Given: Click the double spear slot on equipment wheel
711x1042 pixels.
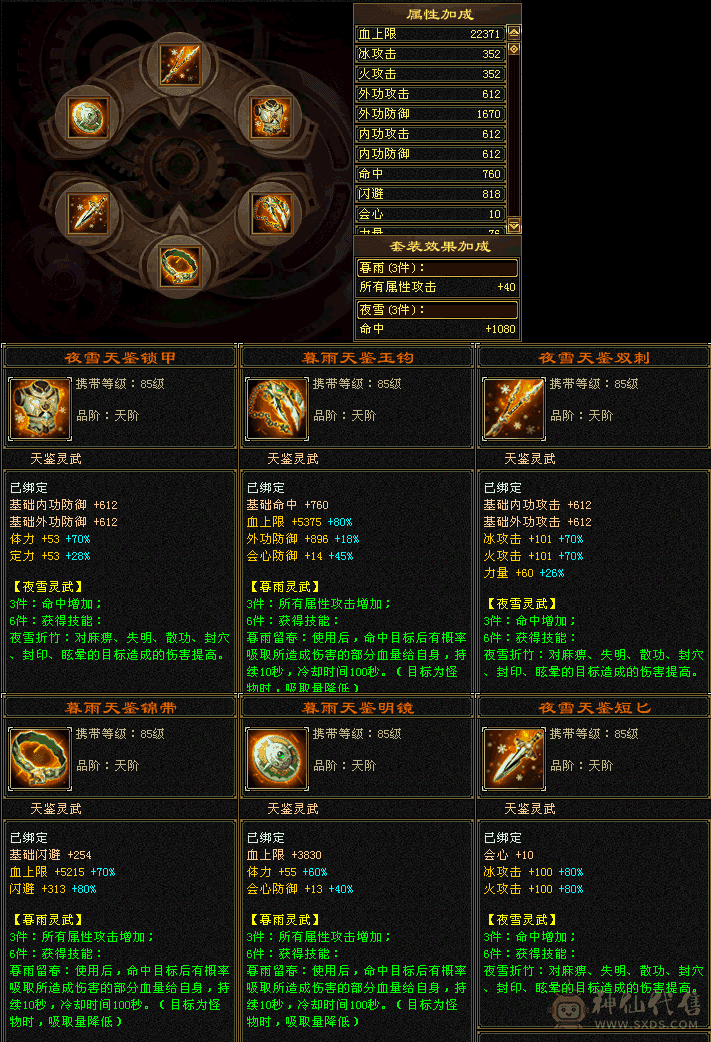Looking at the screenshot, I should pyautogui.click(x=179, y=64).
